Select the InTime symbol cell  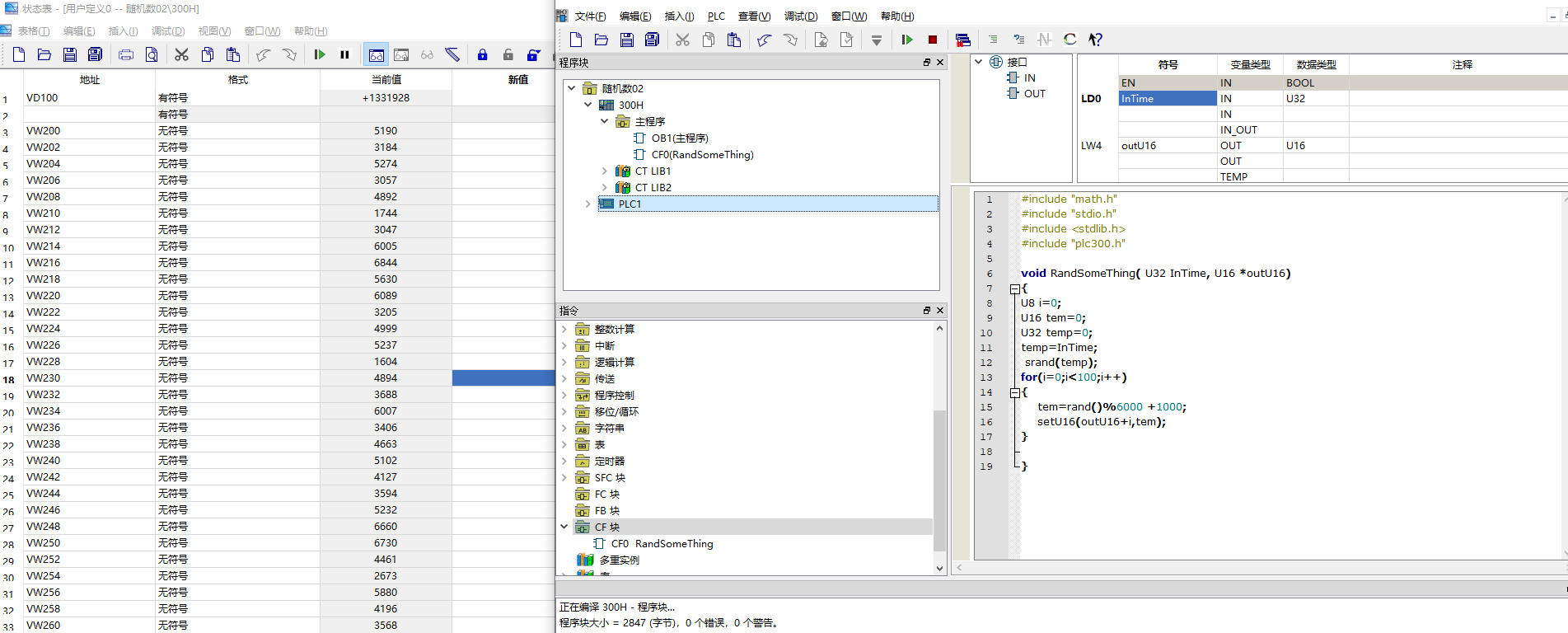tap(1168, 99)
